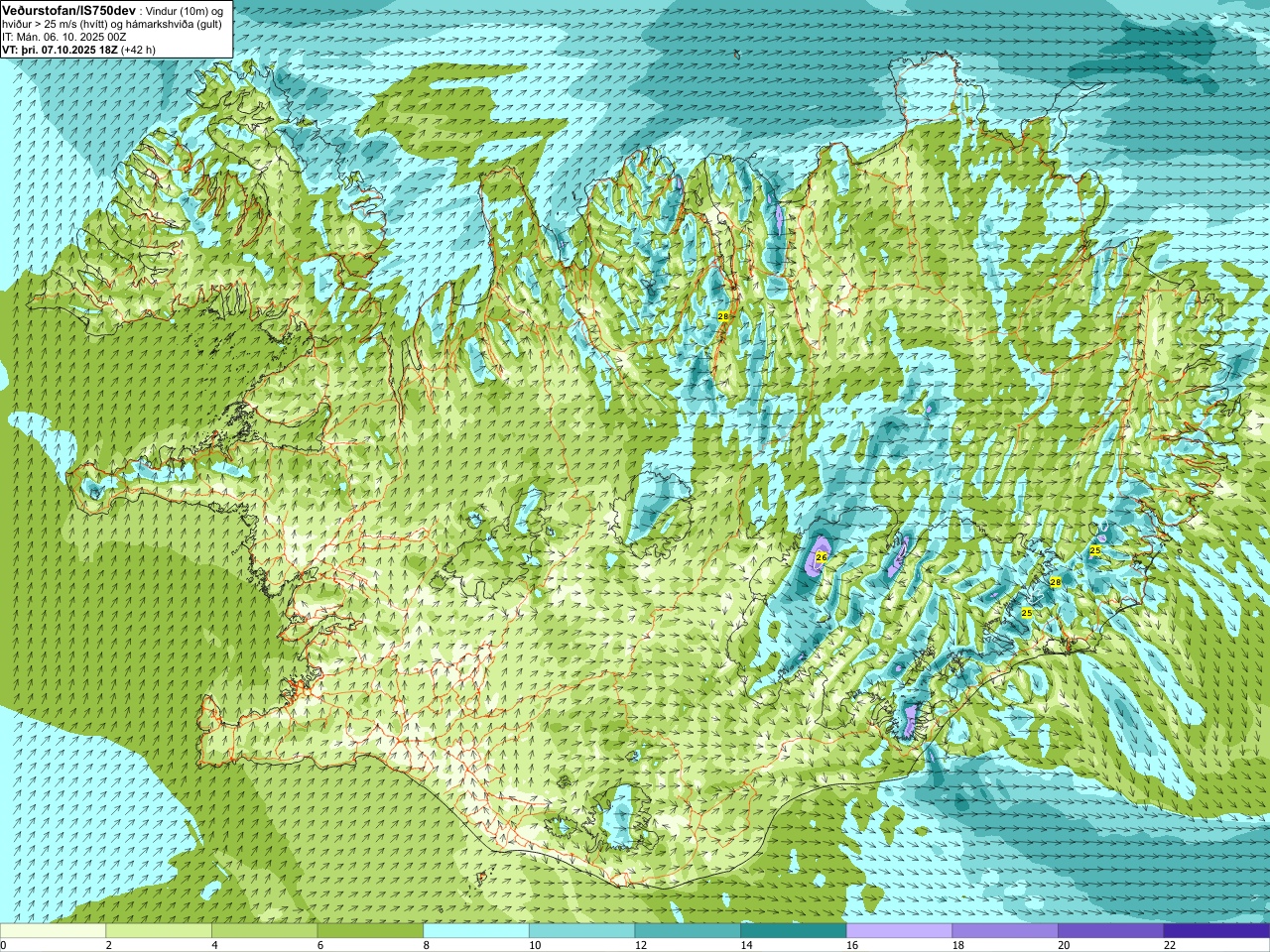Click the legend scale value "18"

[958, 946]
